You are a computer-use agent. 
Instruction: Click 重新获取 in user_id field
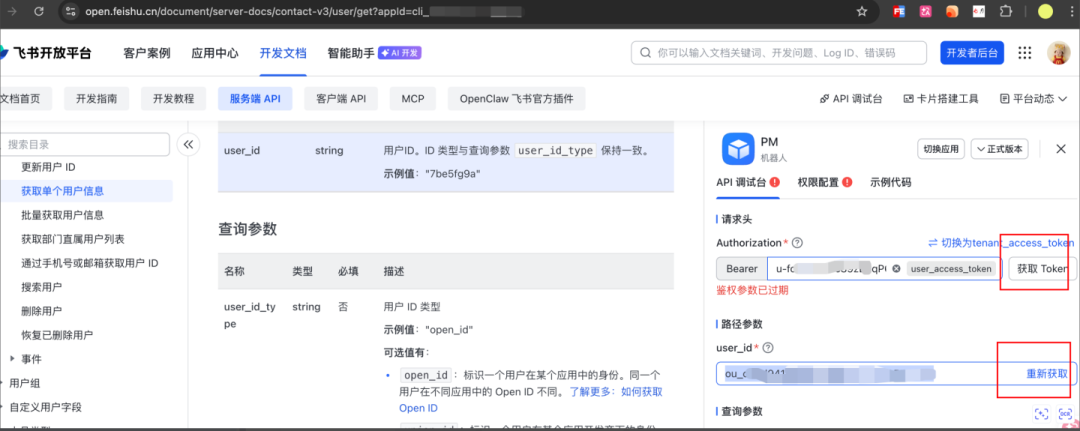point(1047,374)
